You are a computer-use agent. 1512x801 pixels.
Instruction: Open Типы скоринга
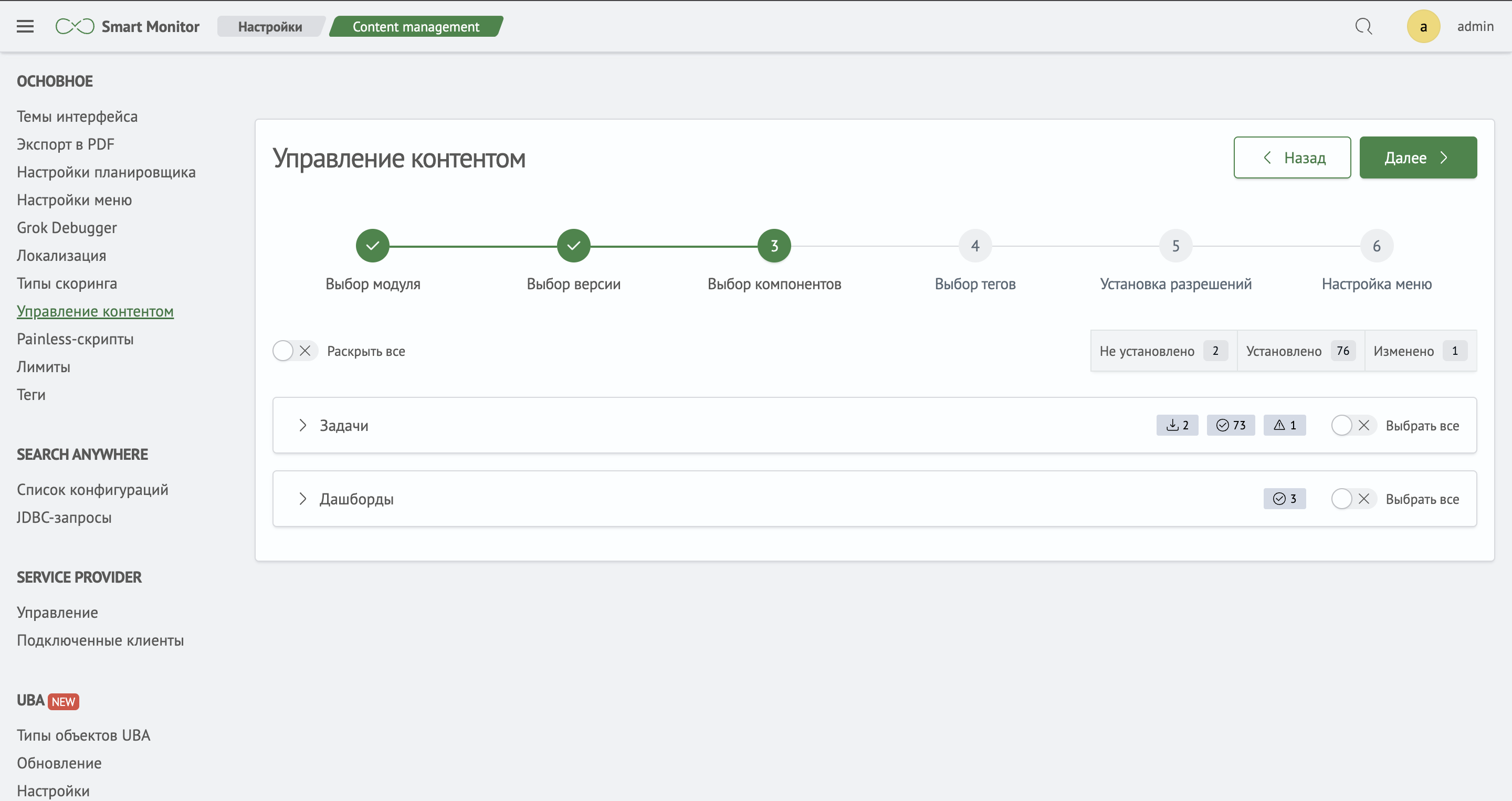click(x=66, y=283)
